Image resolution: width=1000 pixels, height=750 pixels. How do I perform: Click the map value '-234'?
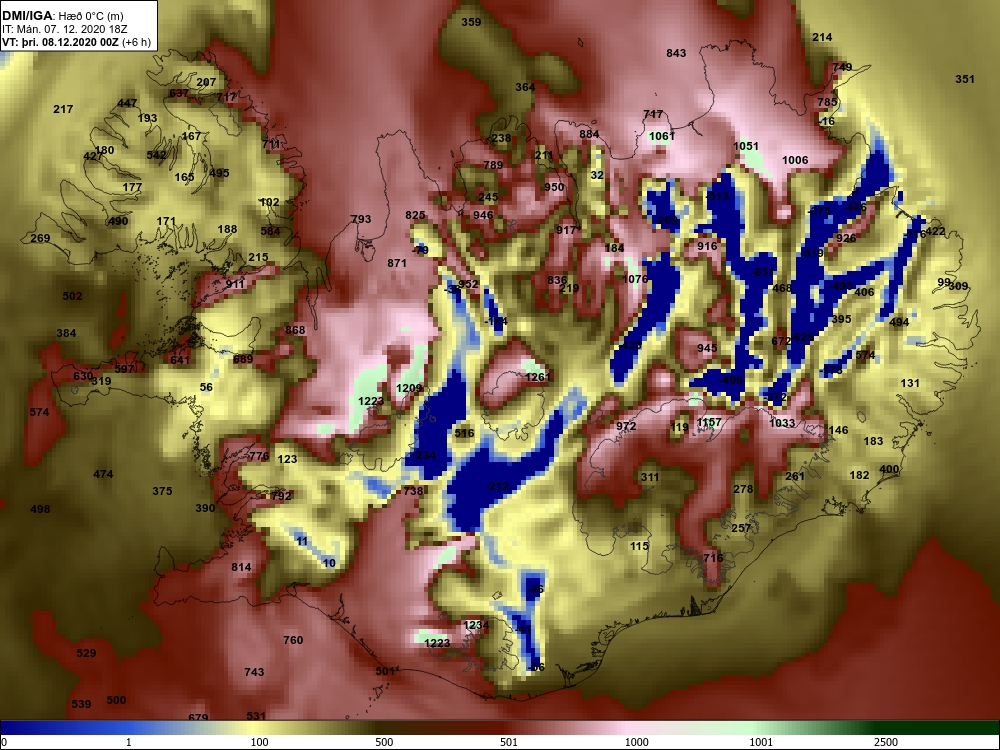click(x=424, y=455)
